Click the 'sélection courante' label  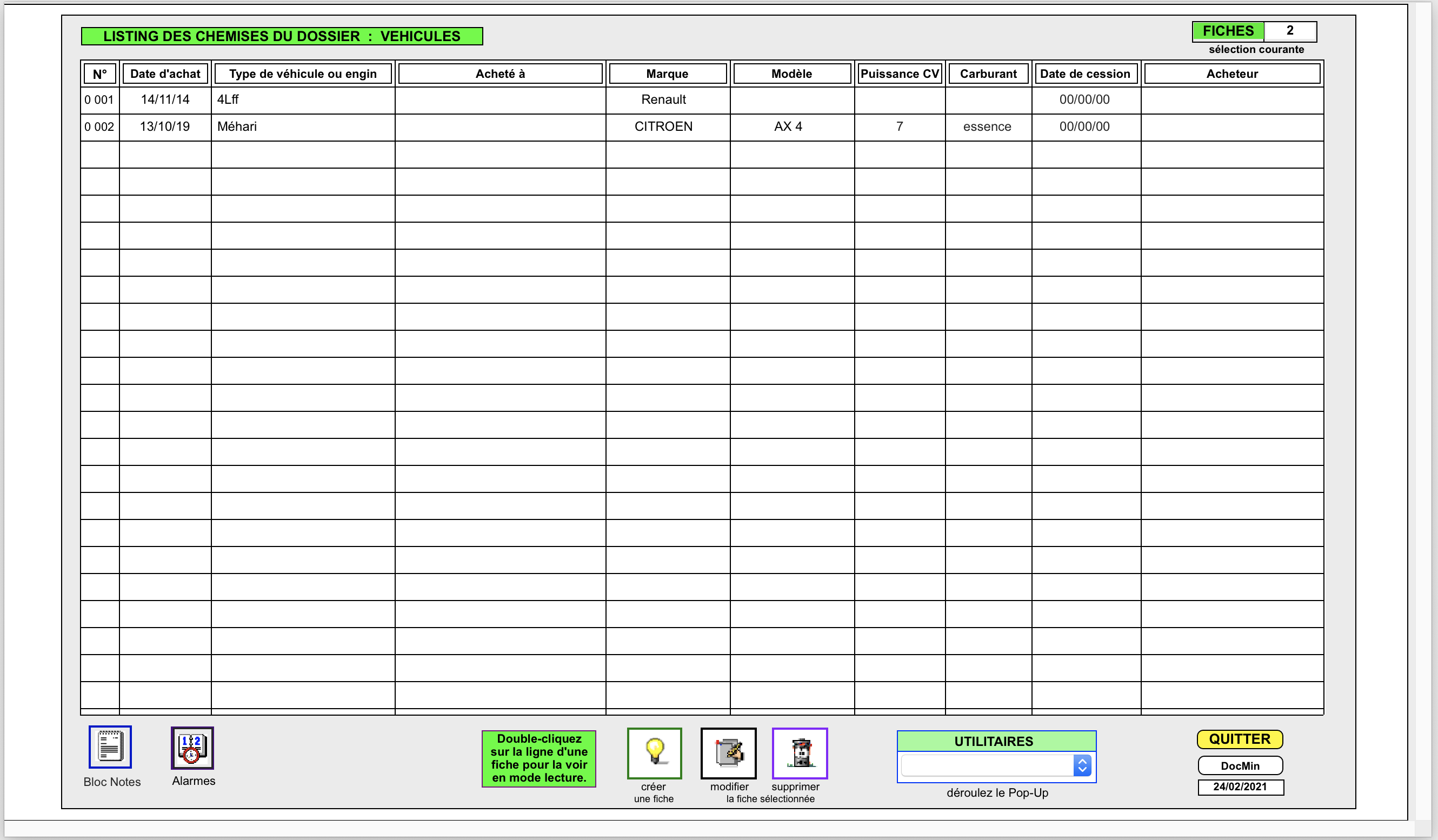pos(1256,50)
